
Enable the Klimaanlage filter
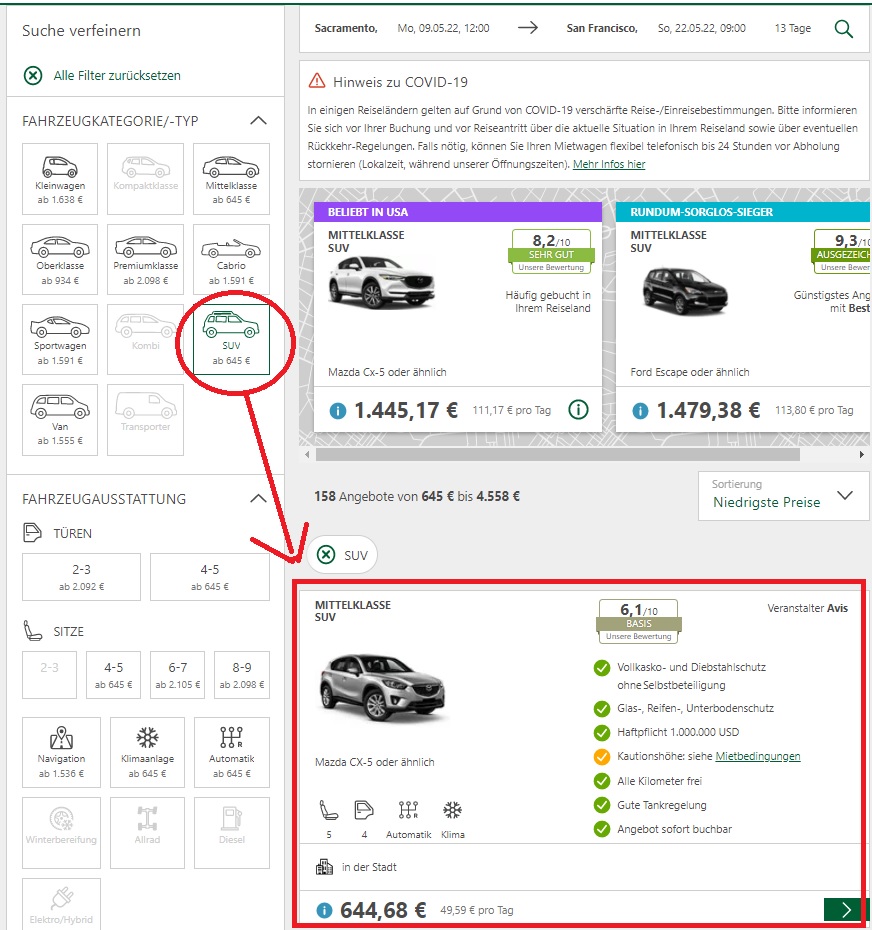(x=147, y=751)
